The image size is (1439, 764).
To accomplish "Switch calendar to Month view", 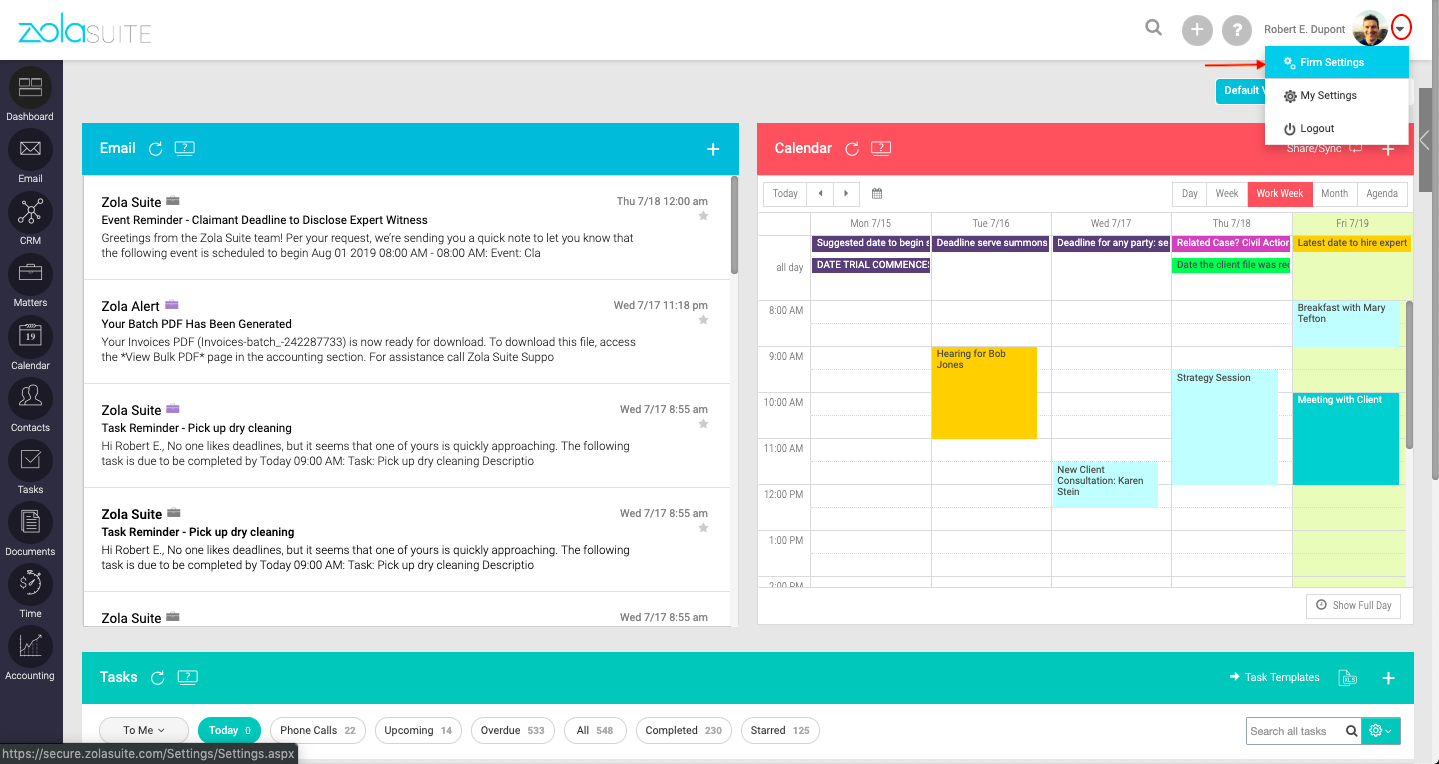I will (1334, 193).
